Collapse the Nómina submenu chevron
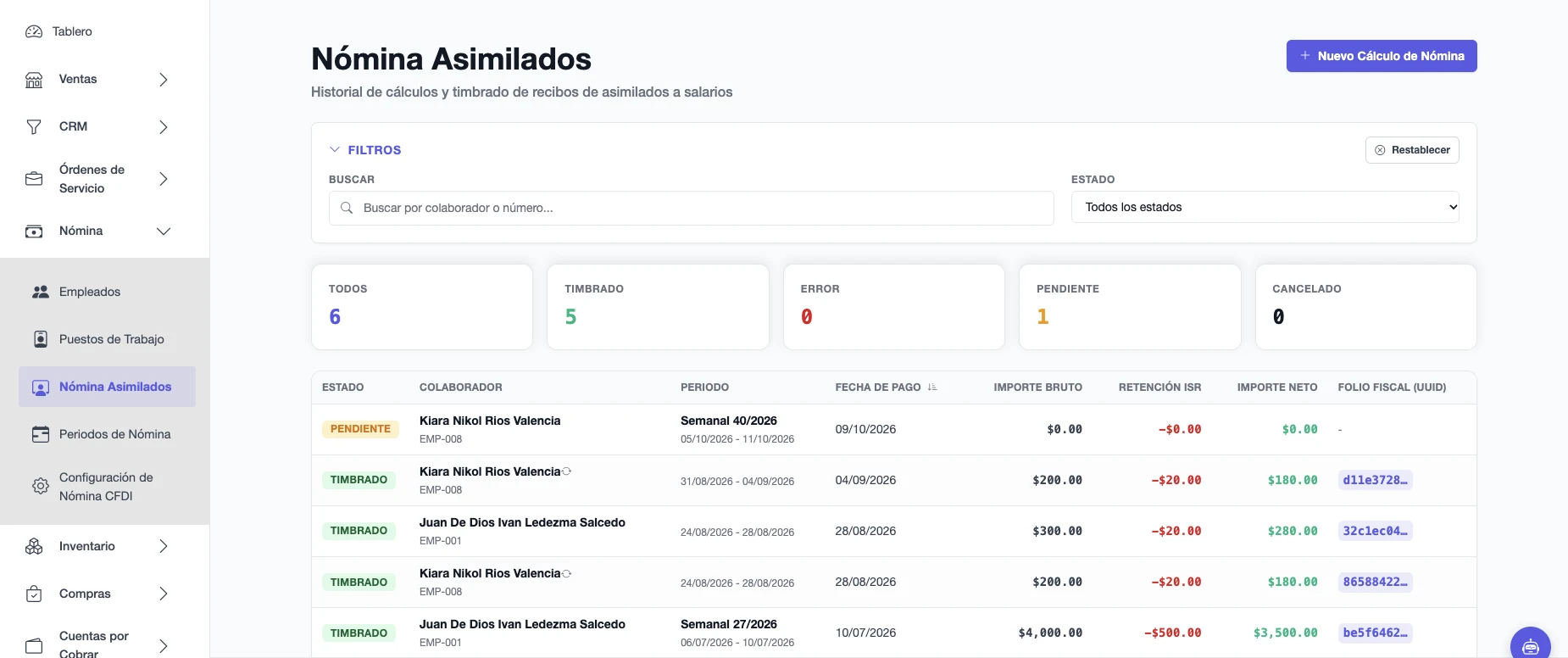 tap(164, 231)
